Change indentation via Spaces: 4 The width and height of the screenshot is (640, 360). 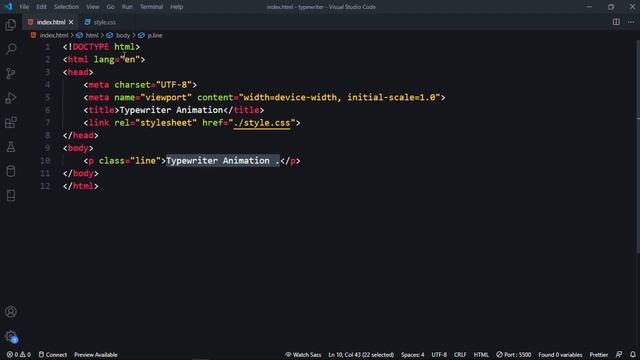coord(413,355)
